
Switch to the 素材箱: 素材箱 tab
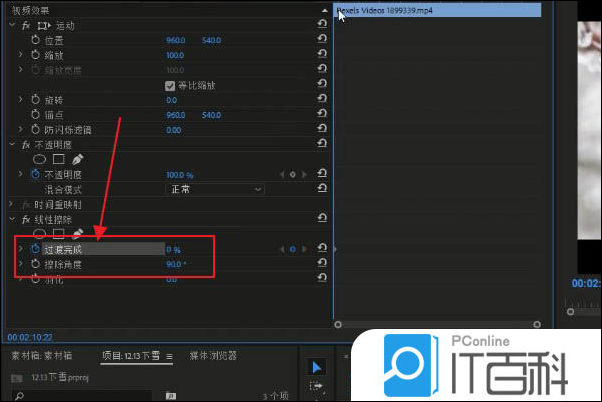point(41,356)
